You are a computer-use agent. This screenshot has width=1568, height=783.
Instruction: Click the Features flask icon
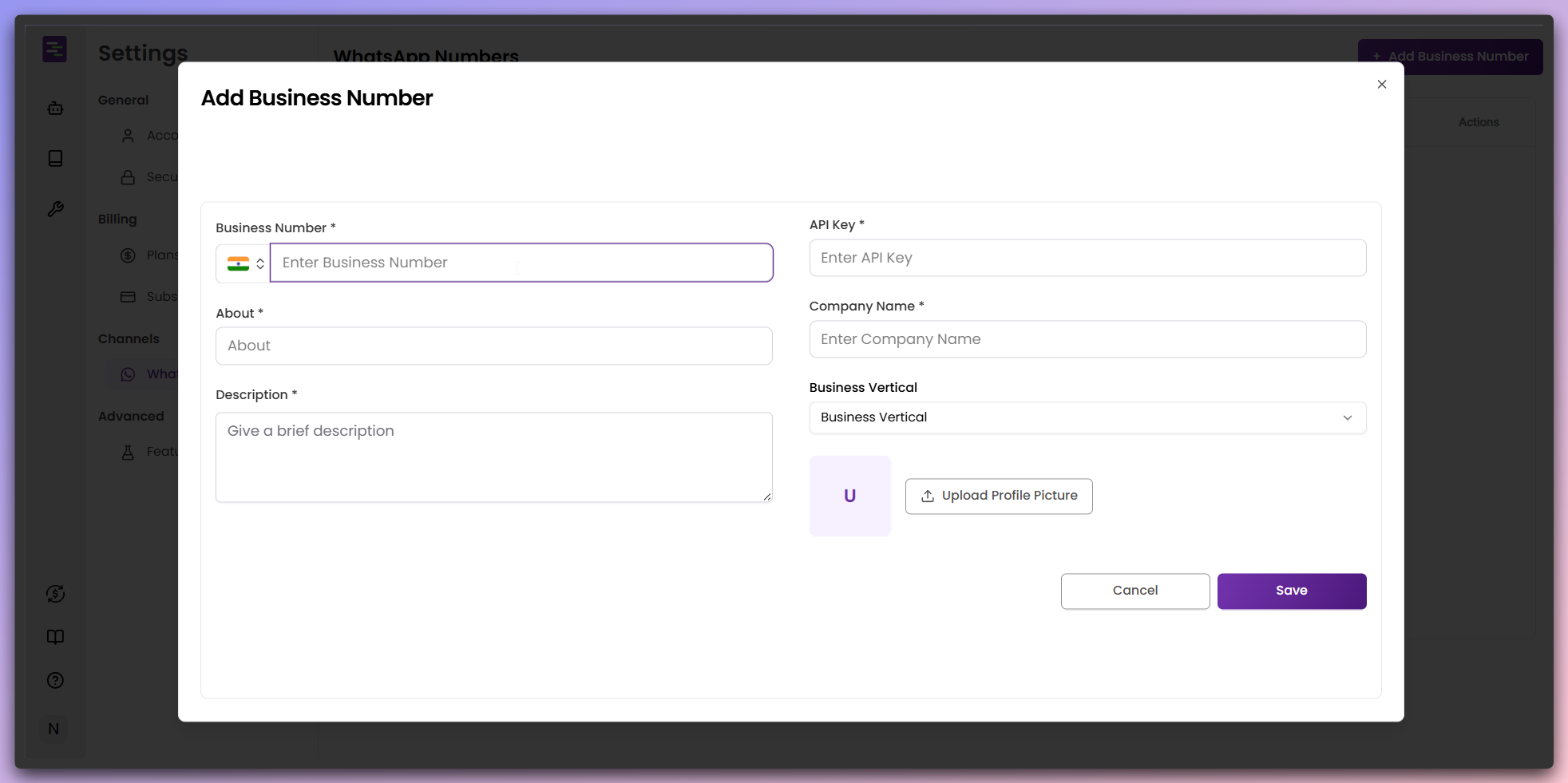[x=128, y=453]
